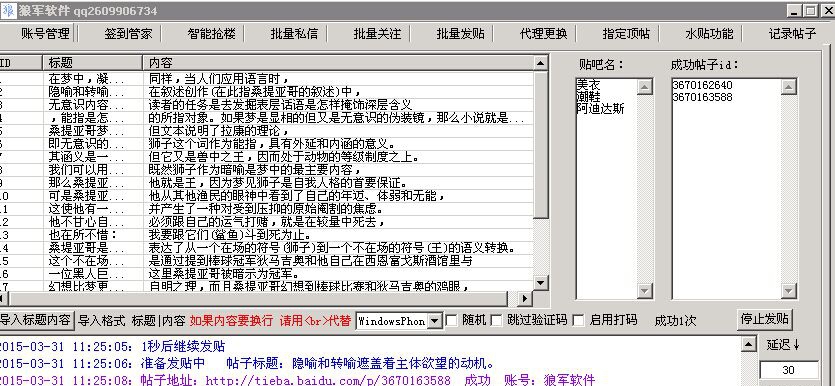The height and width of the screenshot is (386, 835).
Task: Toggle the 启用打码 checkbox
Action: 578,320
